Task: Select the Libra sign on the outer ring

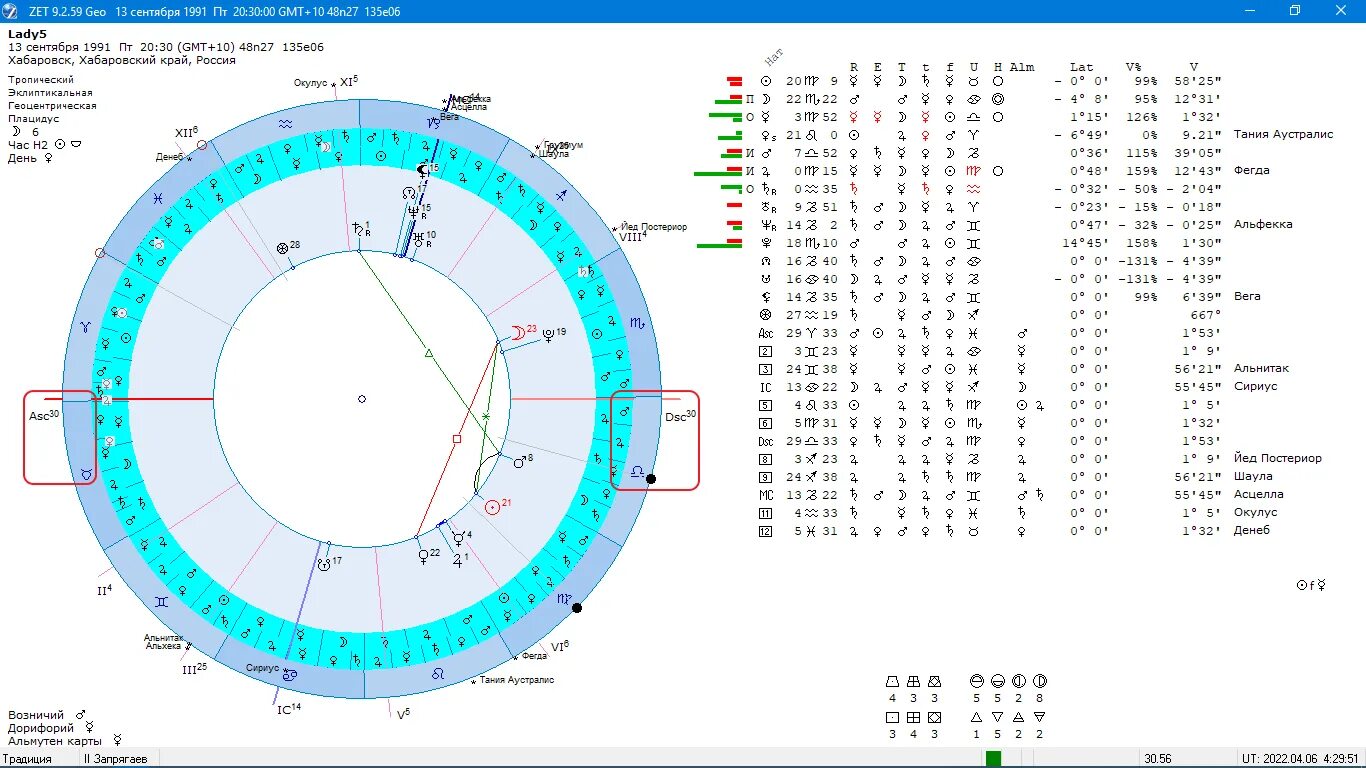Action: [637, 470]
